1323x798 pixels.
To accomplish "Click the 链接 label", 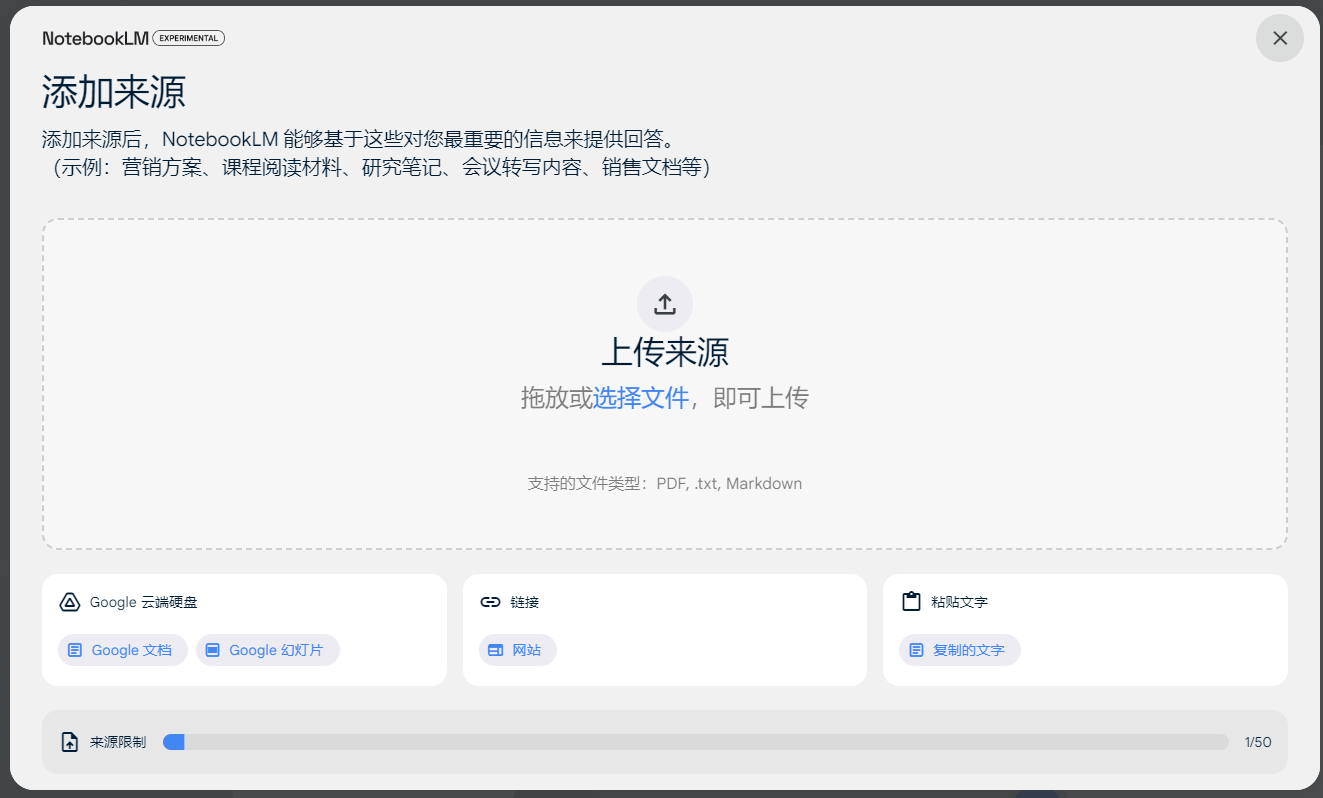I will coord(525,602).
